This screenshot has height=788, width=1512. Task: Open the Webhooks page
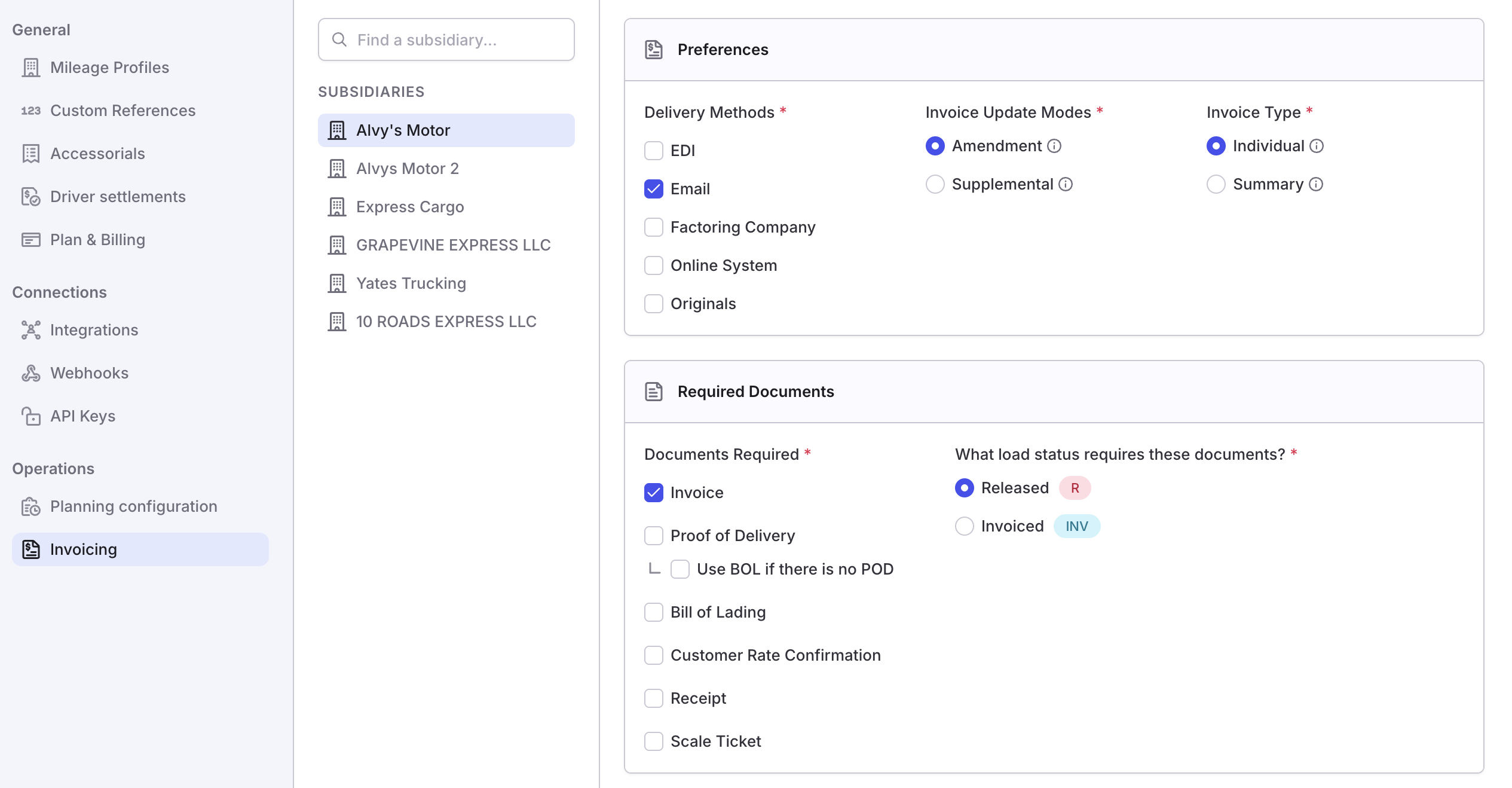point(140,373)
